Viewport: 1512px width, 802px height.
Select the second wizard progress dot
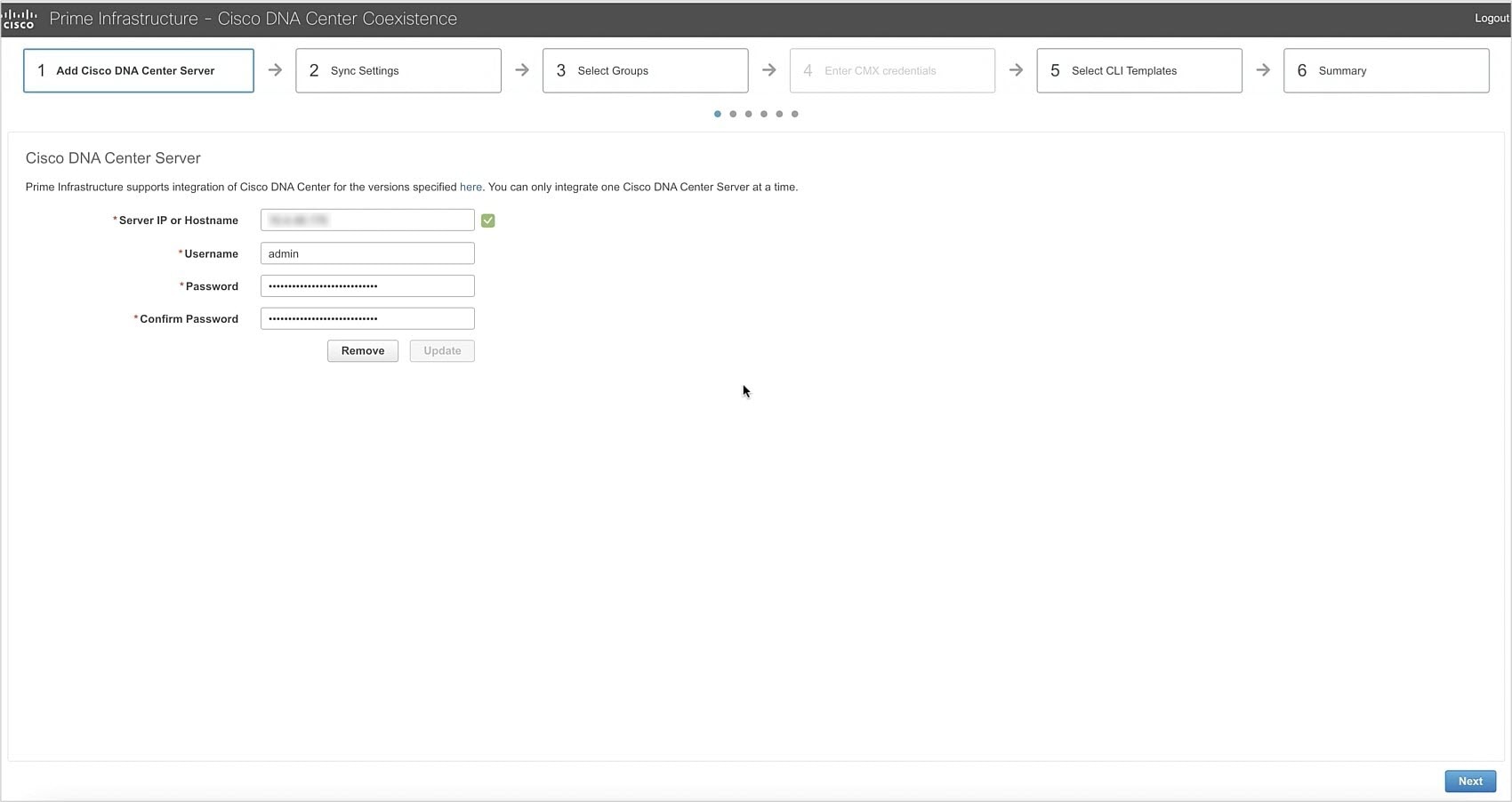[733, 114]
